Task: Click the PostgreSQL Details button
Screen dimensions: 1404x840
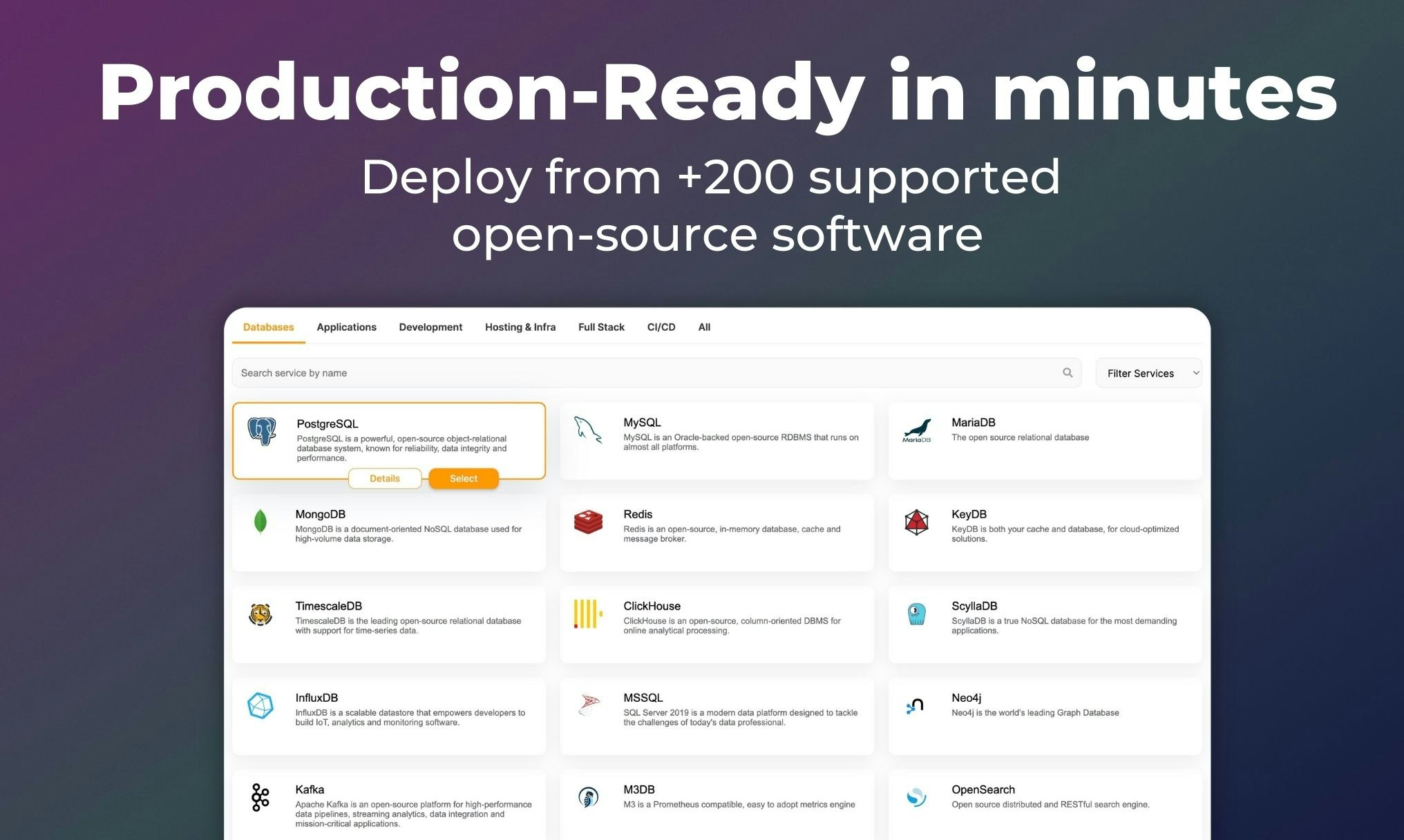Action: pos(385,478)
